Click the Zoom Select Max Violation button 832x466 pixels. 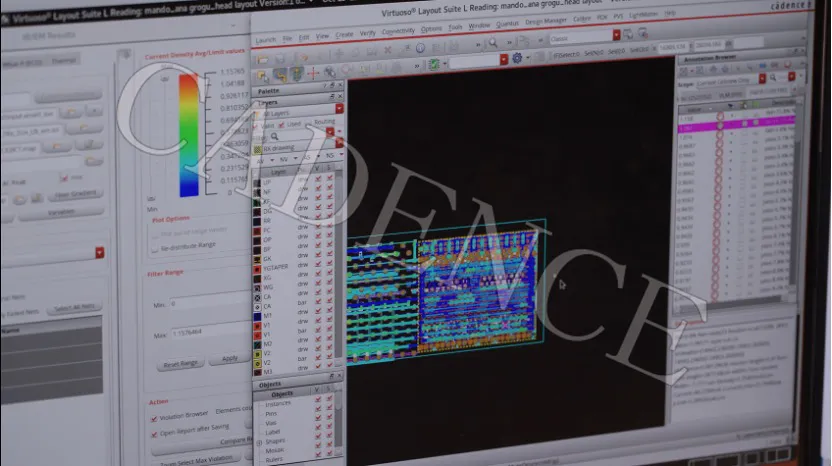(197, 460)
